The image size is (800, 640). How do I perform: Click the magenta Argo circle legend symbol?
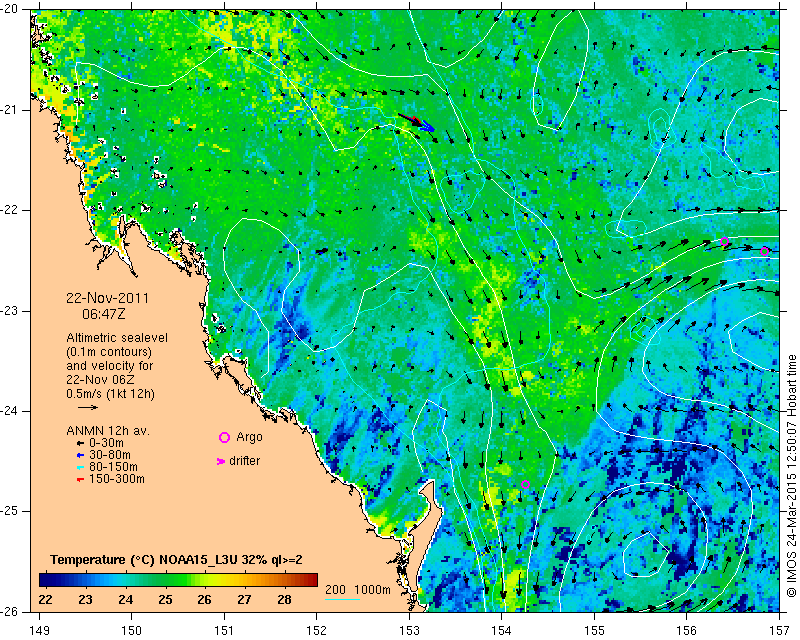224,437
